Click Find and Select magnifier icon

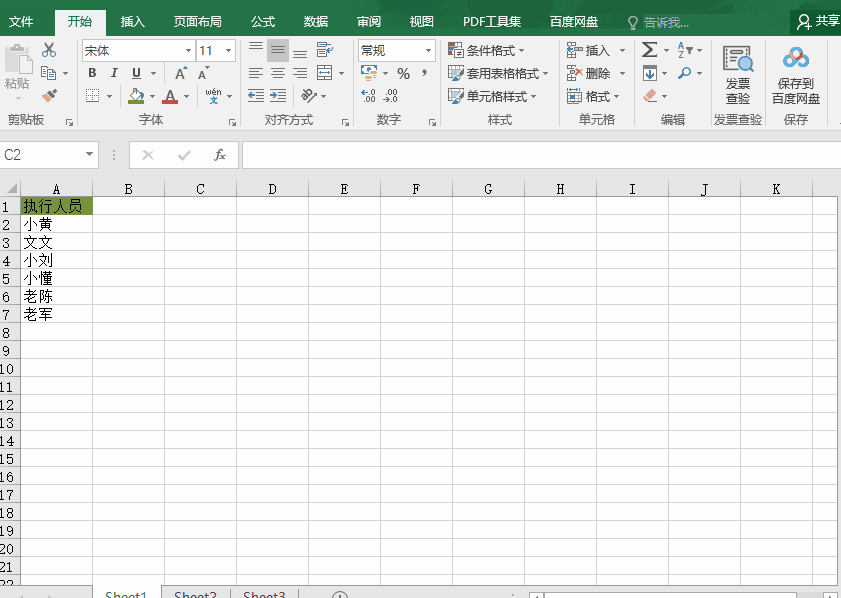[x=685, y=73]
